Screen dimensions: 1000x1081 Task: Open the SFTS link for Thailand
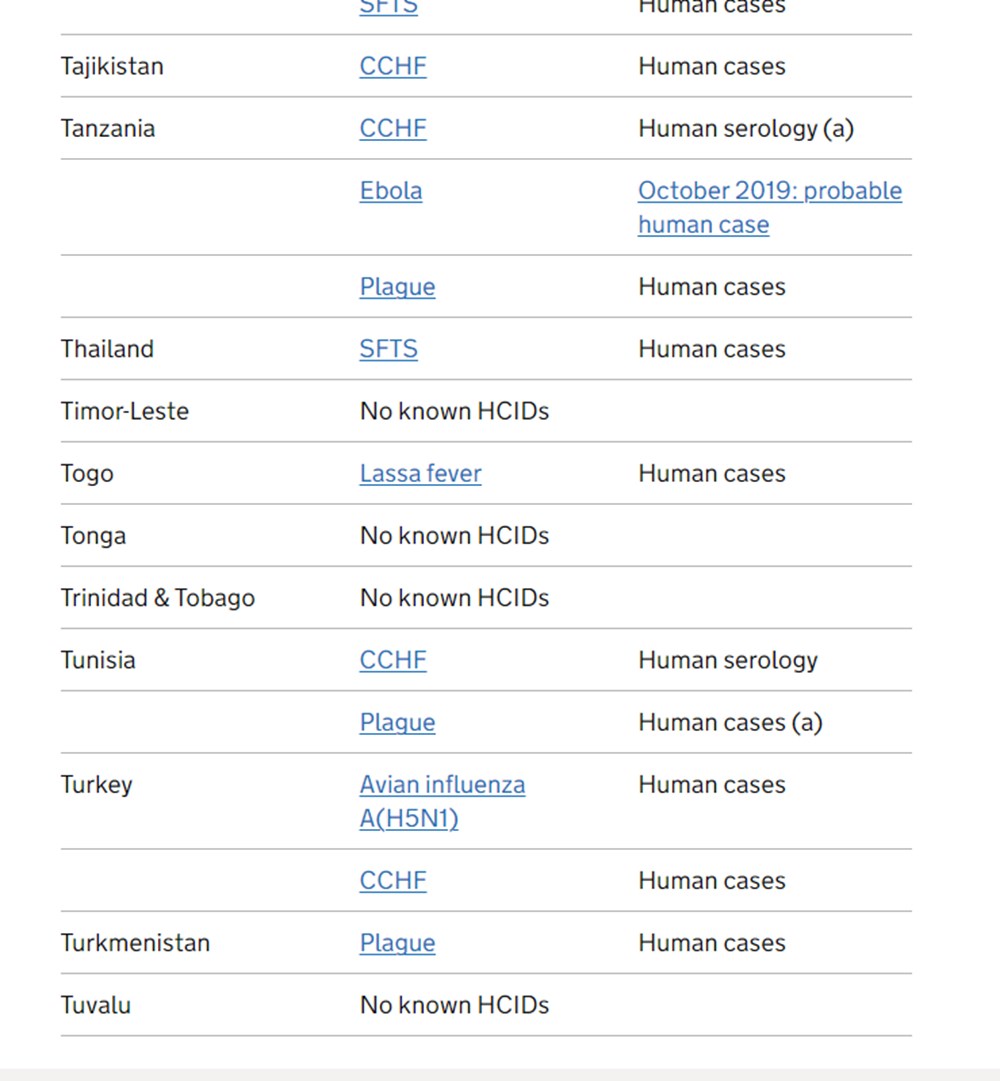388,349
